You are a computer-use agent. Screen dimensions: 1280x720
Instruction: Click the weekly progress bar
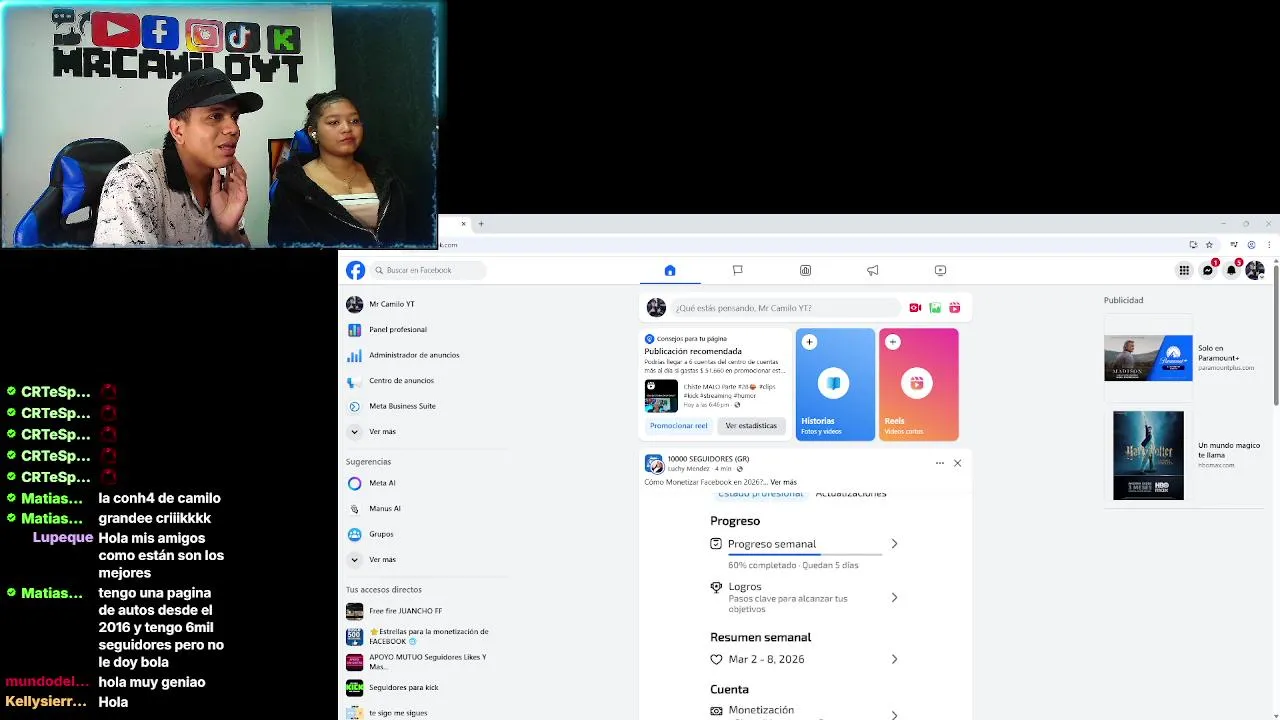tap(805, 553)
